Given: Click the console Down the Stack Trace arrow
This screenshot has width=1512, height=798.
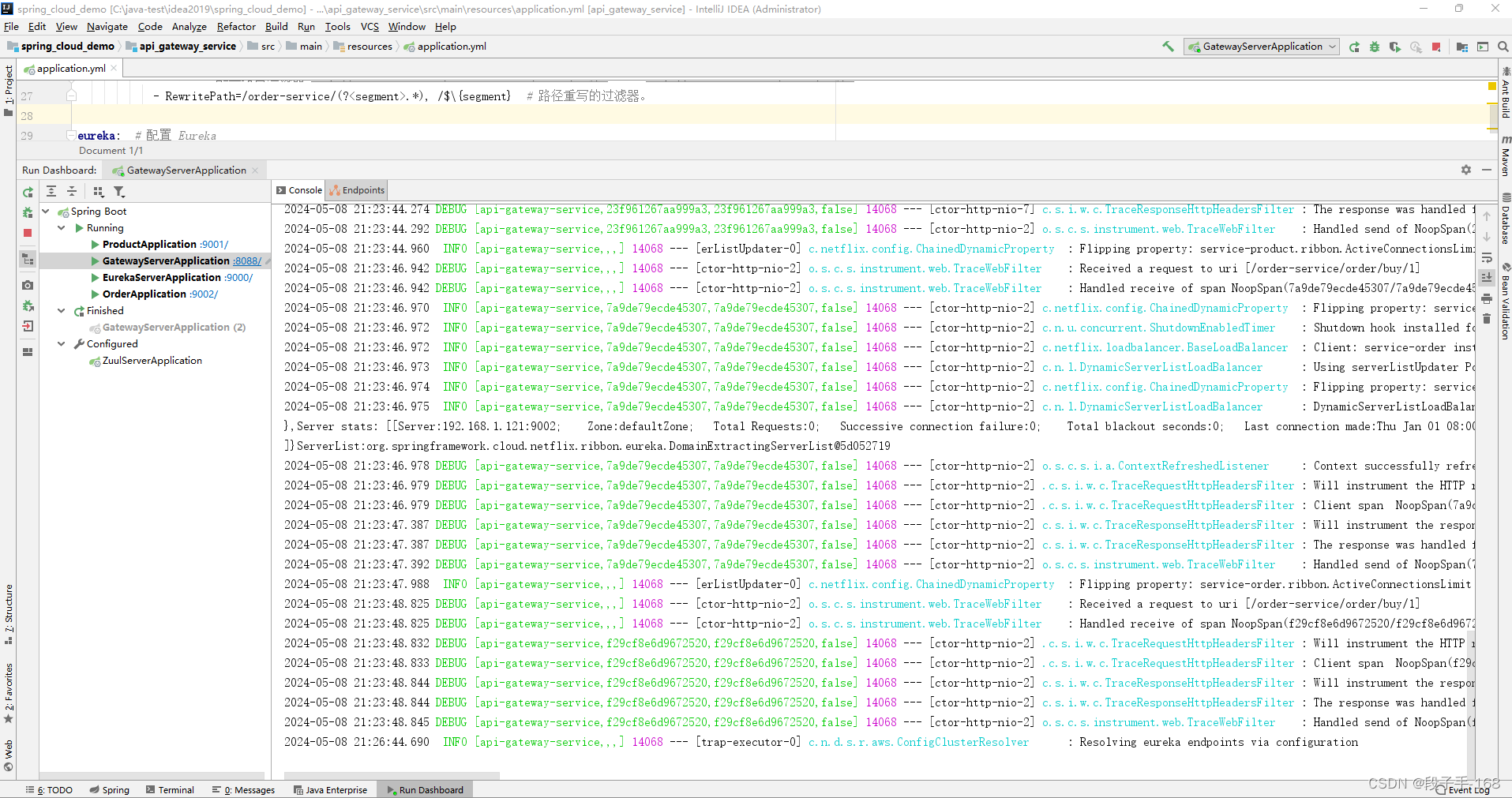Looking at the screenshot, I should [x=1487, y=237].
